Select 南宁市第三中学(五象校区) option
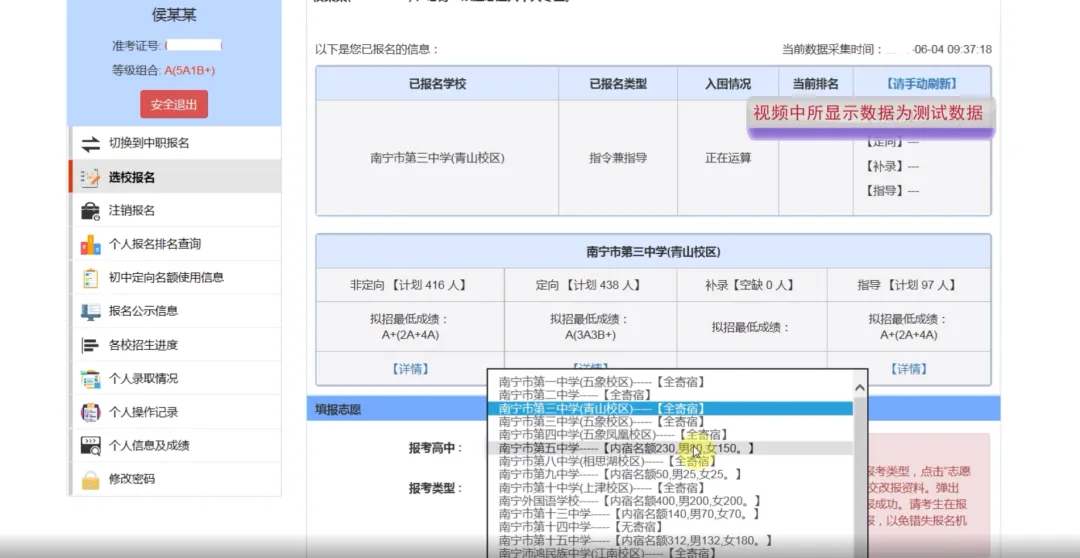1080x558 pixels. pyautogui.click(x=669, y=422)
